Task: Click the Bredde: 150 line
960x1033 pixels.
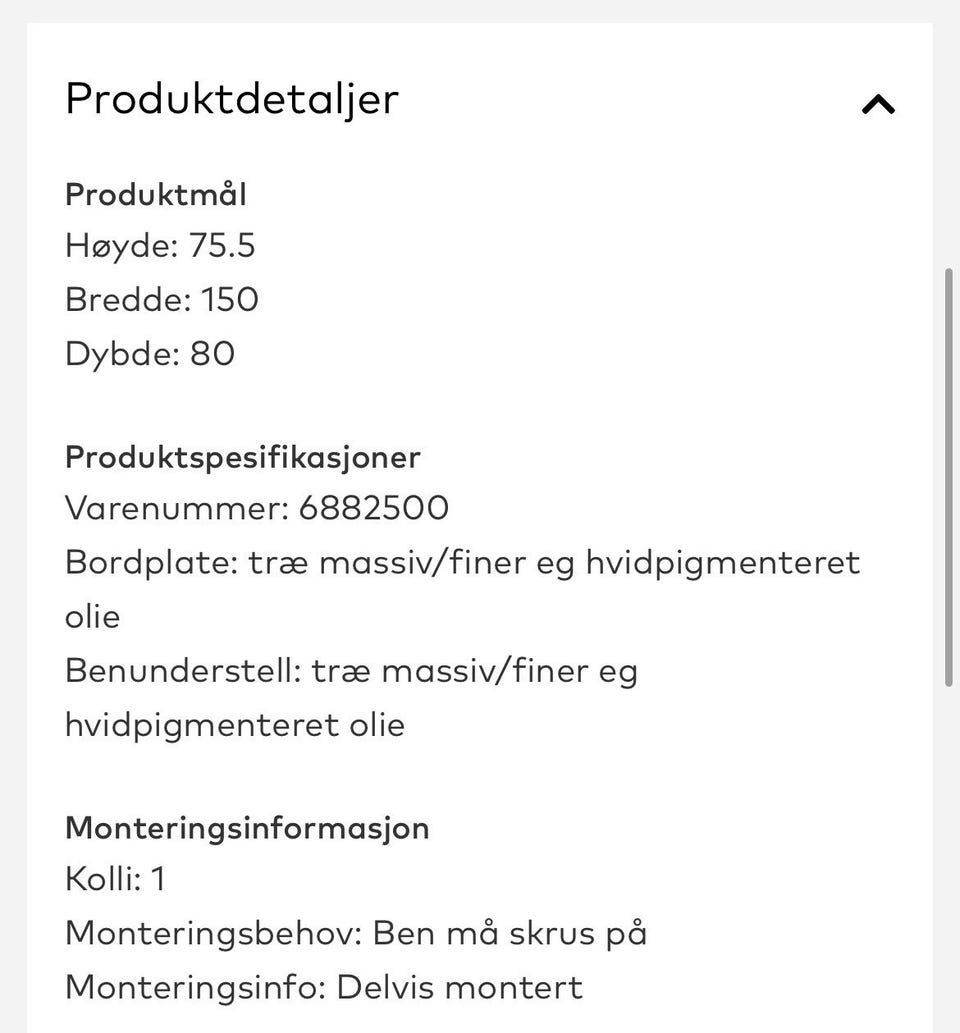Action: coord(162,300)
